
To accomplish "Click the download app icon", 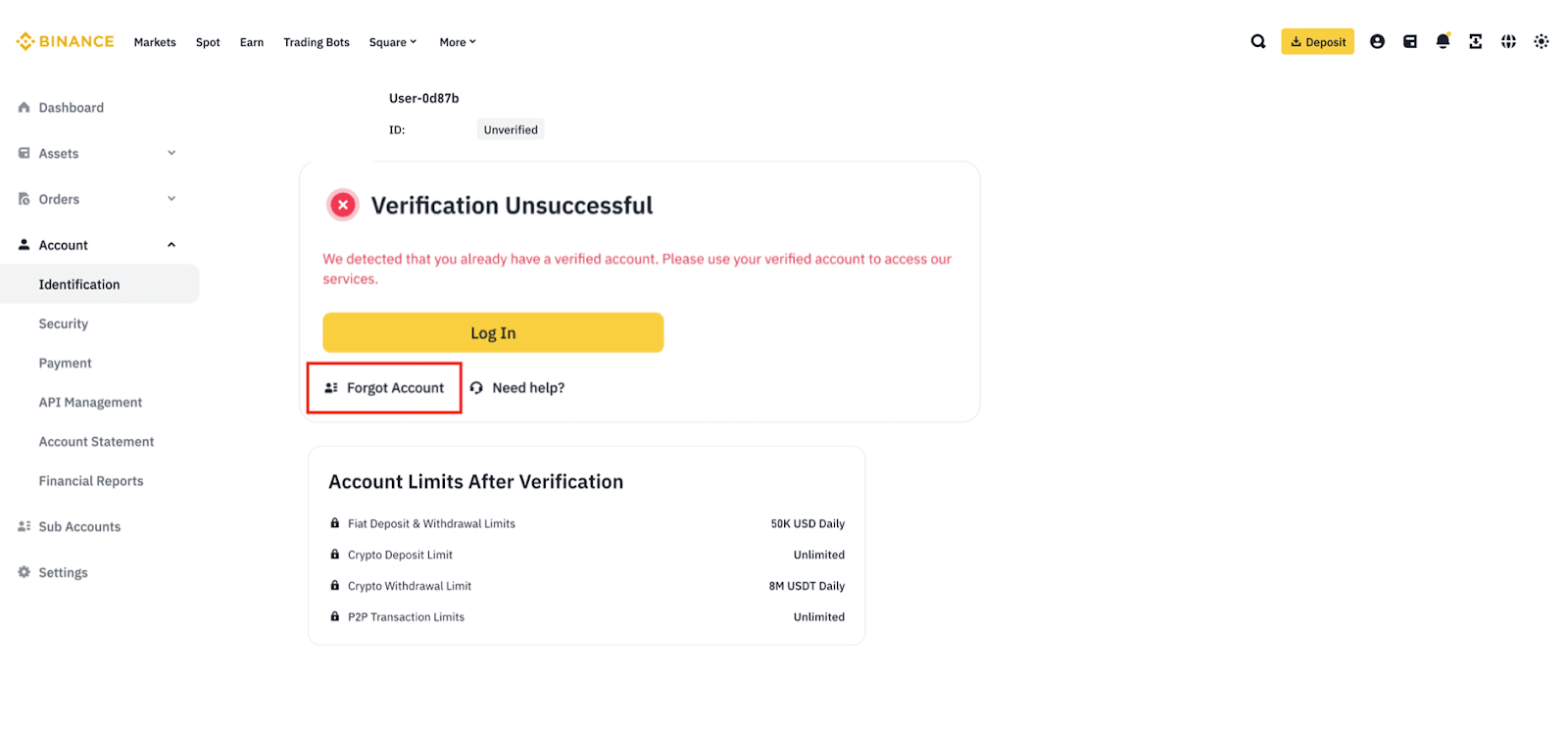I will pyautogui.click(x=1475, y=42).
